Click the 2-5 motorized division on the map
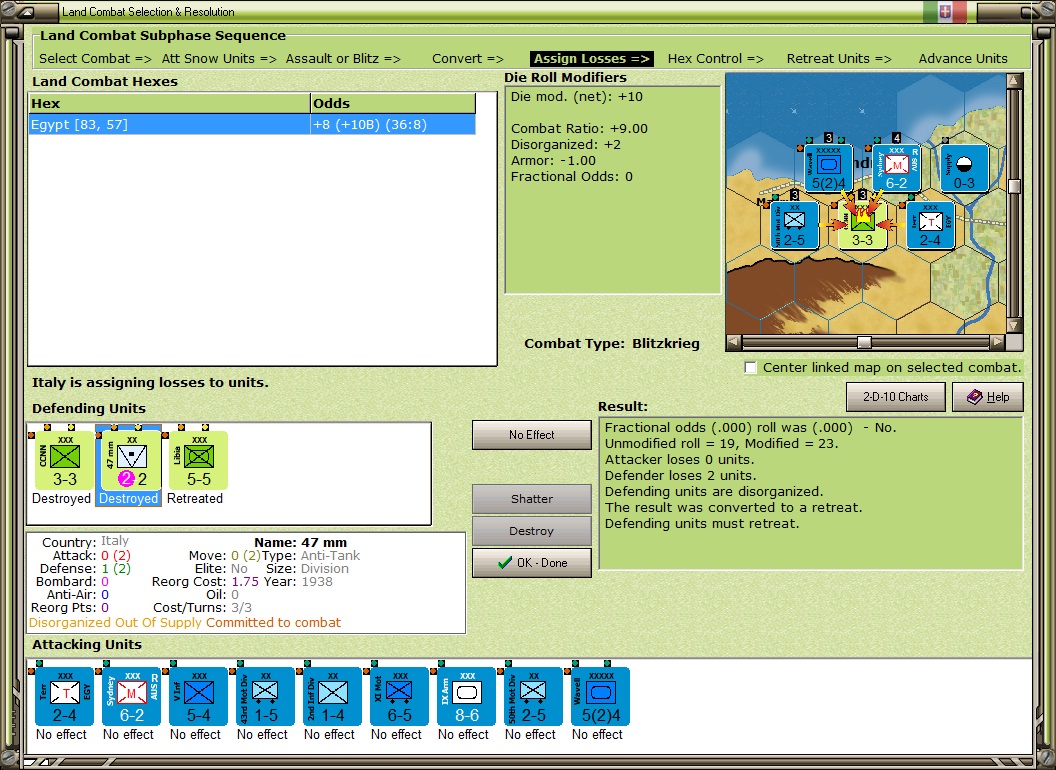 [795, 225]
